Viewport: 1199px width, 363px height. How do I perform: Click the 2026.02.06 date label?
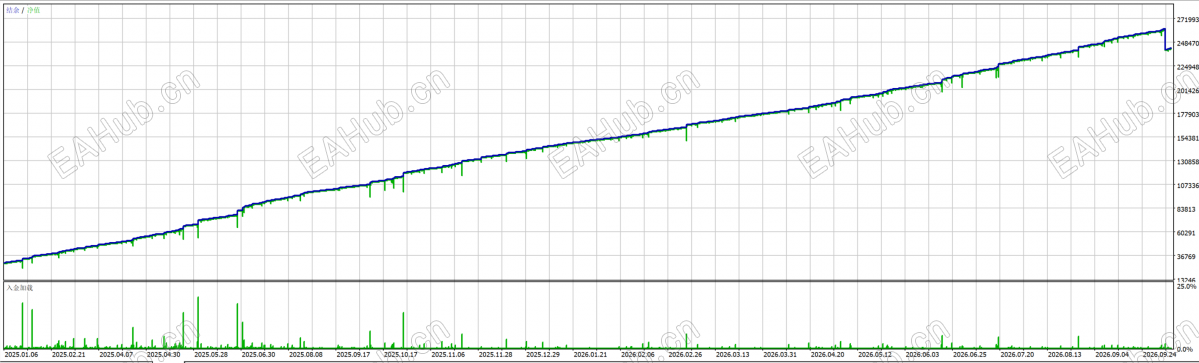pyautogui.click(x=639, y=355)
